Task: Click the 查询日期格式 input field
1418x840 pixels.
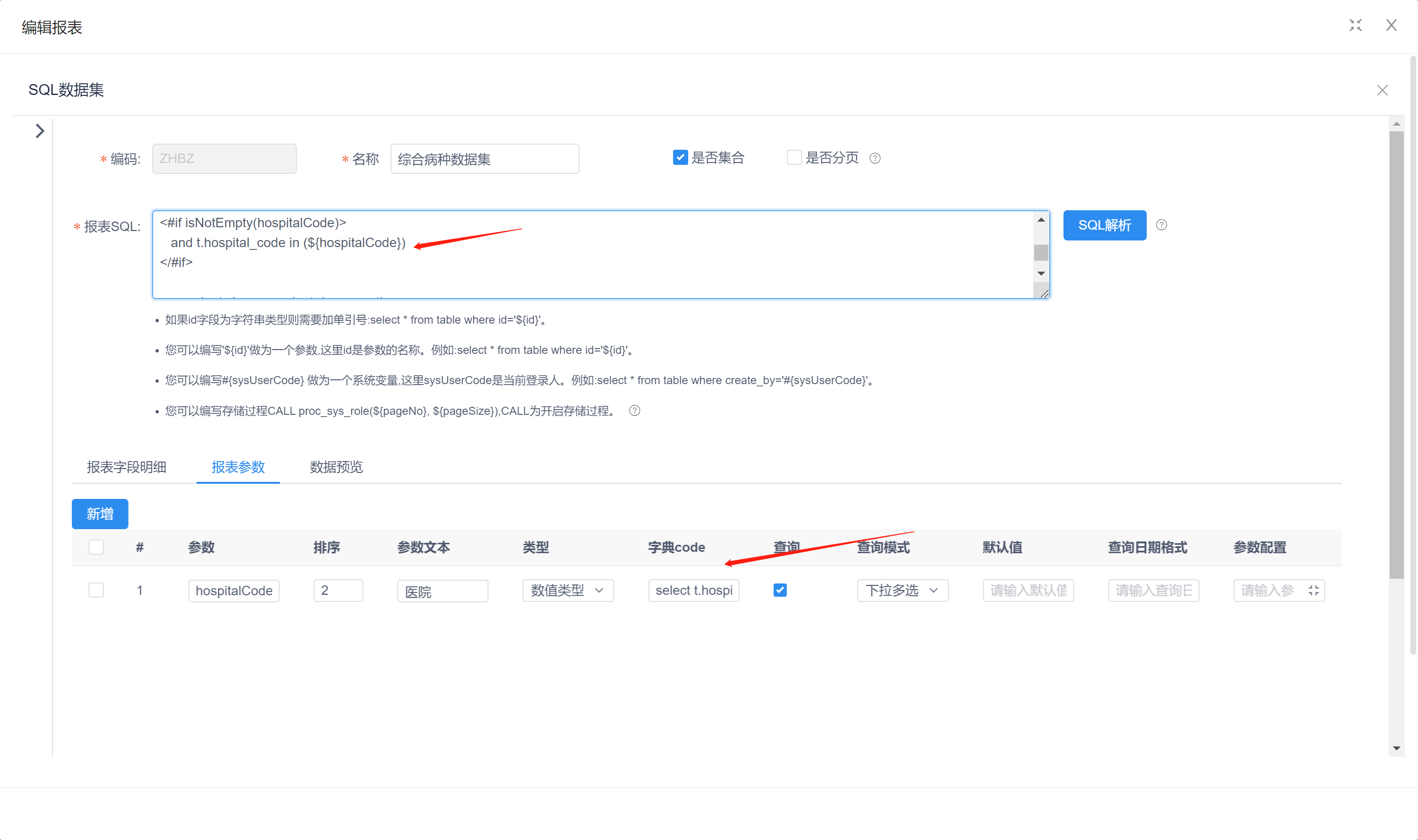Action: click(x=1153, y=591)
